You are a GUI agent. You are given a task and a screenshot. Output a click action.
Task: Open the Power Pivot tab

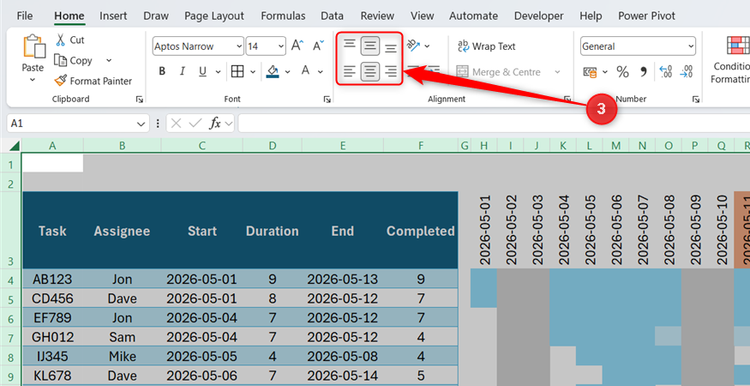(x=647, y=16)
